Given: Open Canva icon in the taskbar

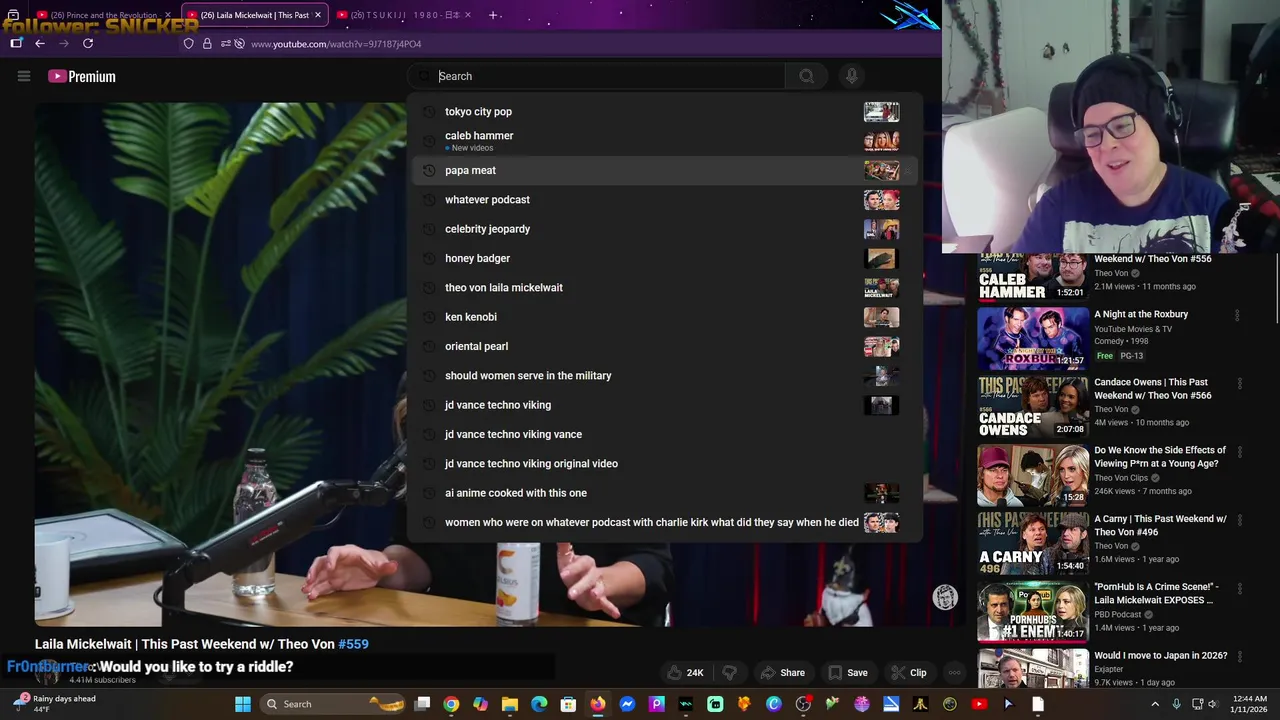Looking at the screenshot, I should click(x=774, y=704).
